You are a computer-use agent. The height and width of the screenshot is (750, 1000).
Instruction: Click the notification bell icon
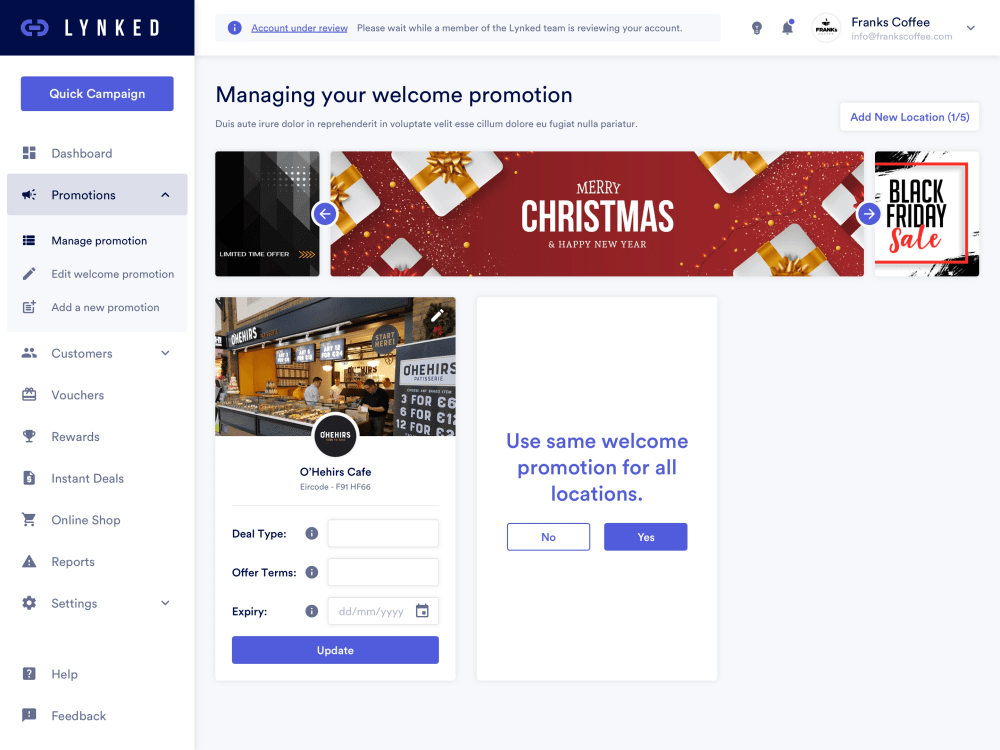coord(788,27)
